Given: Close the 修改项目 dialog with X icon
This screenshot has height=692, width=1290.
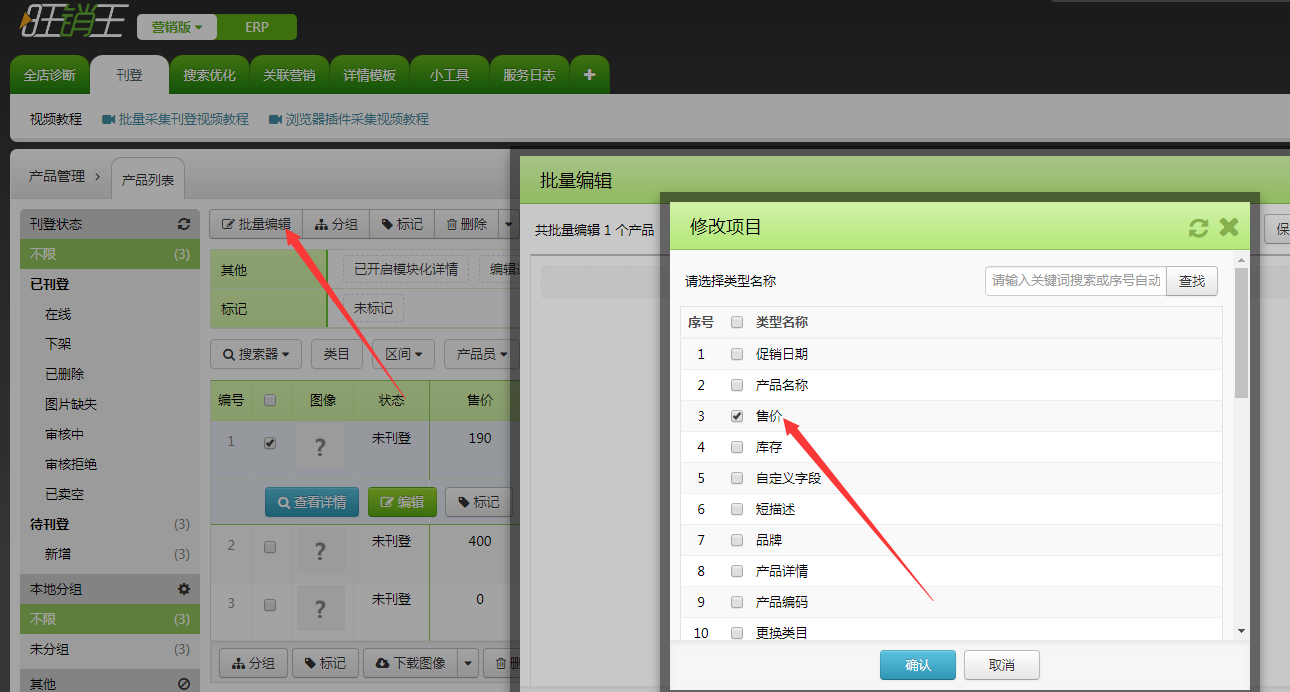Looking at the screenshot, I should (x=1229, y=228).
